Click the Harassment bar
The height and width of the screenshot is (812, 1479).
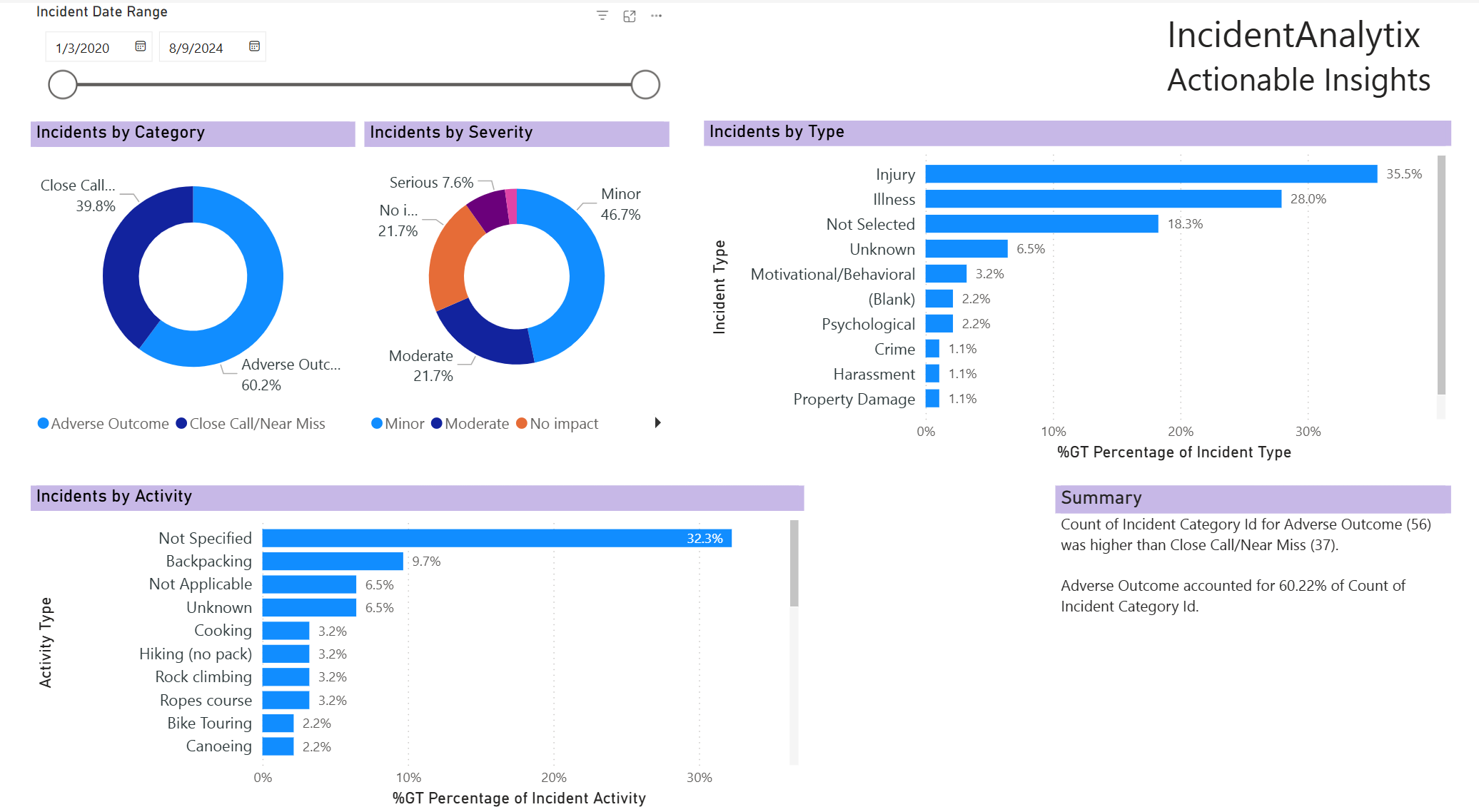[x=932, y=374]
